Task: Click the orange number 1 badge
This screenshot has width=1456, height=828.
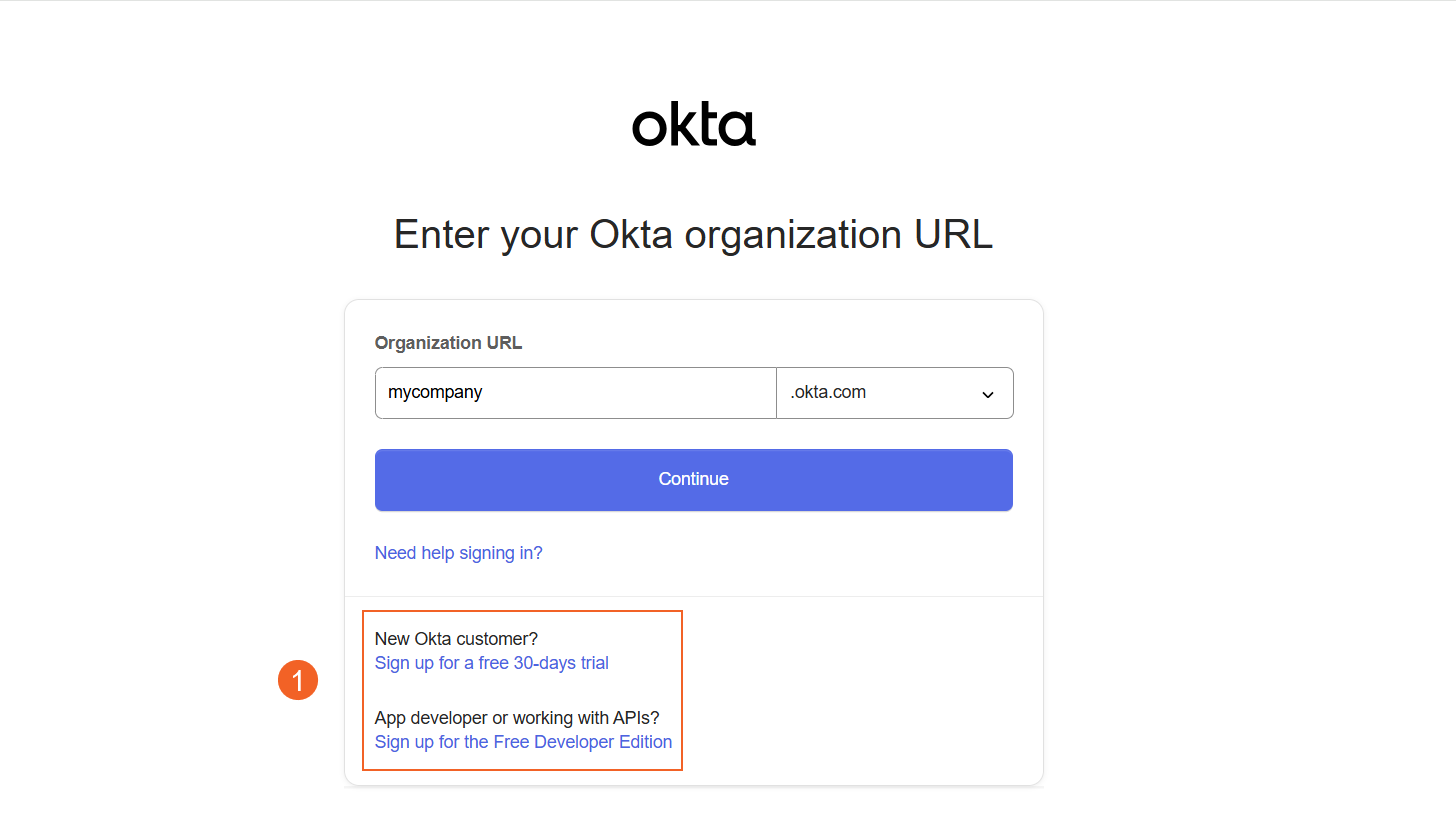Action: (298, 680)
